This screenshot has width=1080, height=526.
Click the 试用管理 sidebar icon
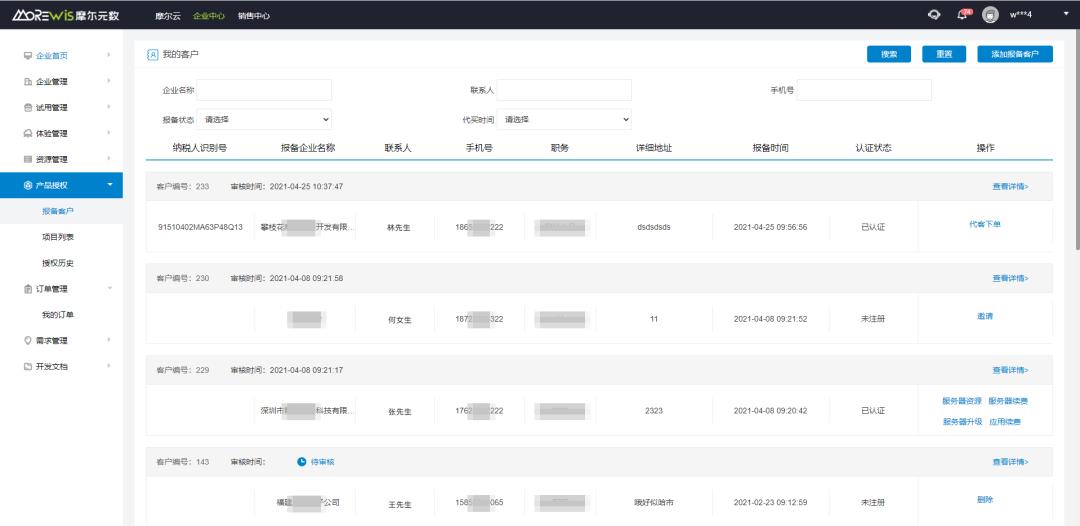click(x=28, y=108)
